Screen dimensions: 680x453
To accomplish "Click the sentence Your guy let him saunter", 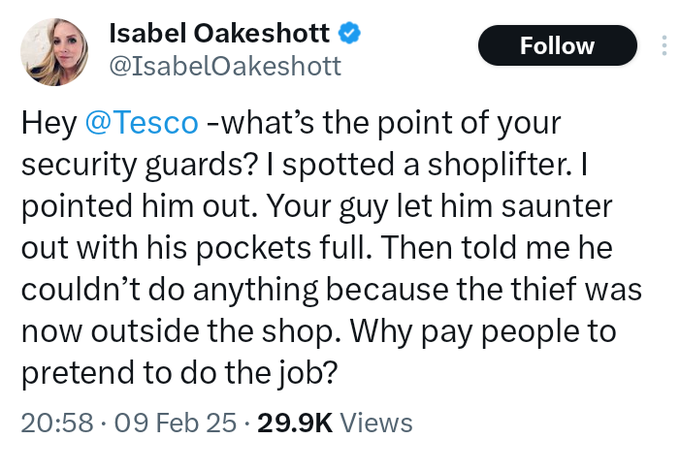I will pos(439,206).
